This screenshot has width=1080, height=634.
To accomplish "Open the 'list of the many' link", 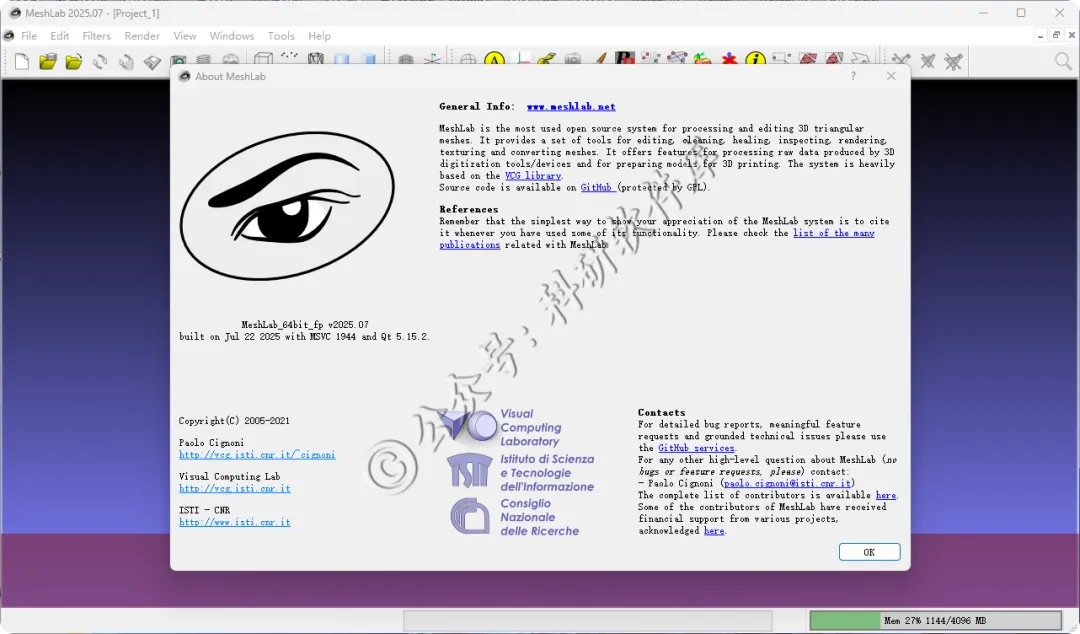I will [x=833, y=233].
